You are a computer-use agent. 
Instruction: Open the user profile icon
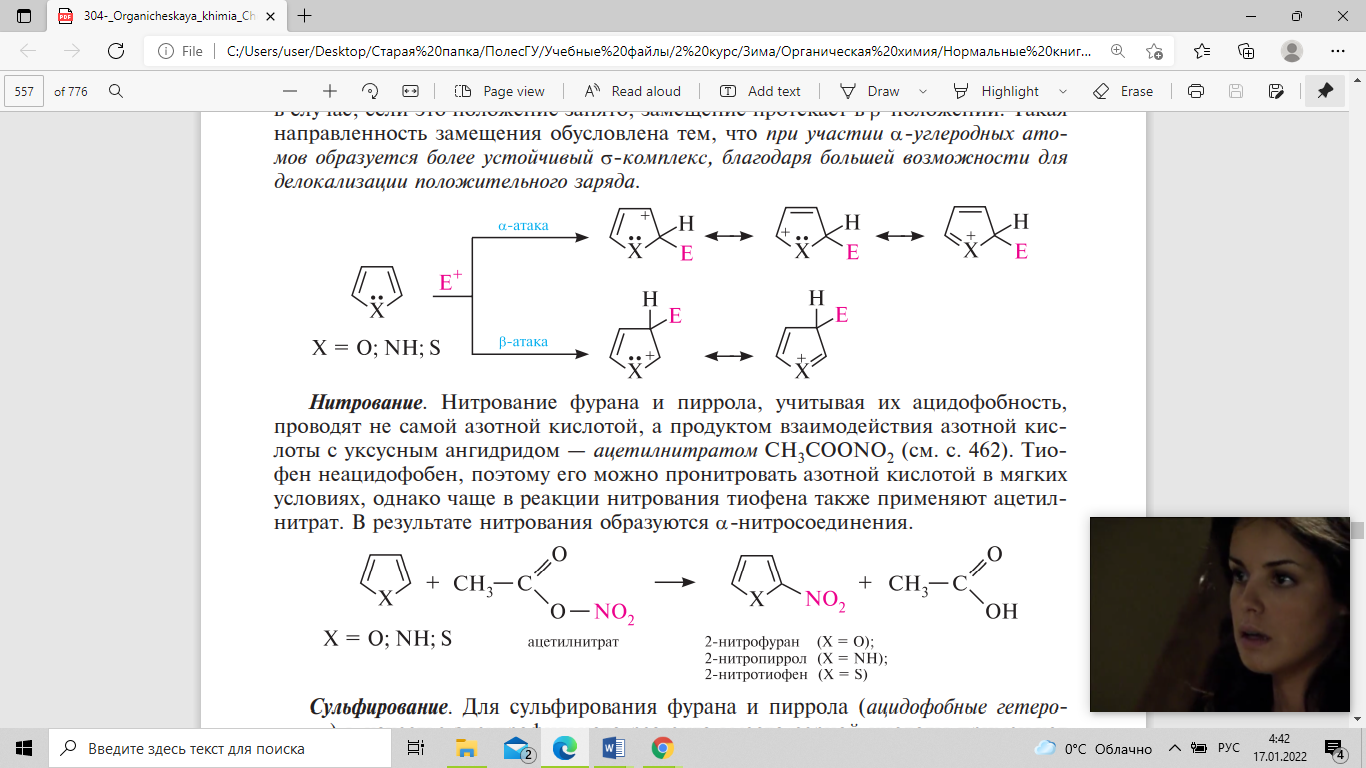pos(1292,51)
